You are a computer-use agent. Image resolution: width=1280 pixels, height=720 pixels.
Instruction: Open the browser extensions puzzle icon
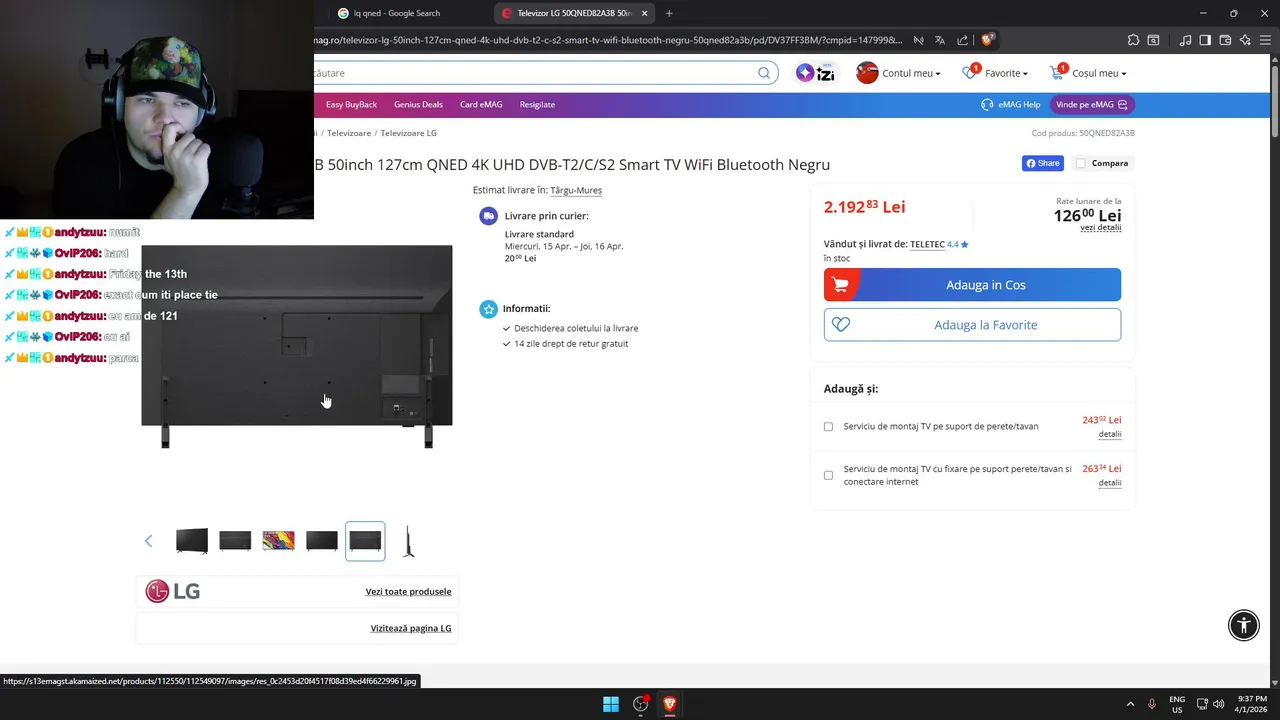click(1133, 40)
